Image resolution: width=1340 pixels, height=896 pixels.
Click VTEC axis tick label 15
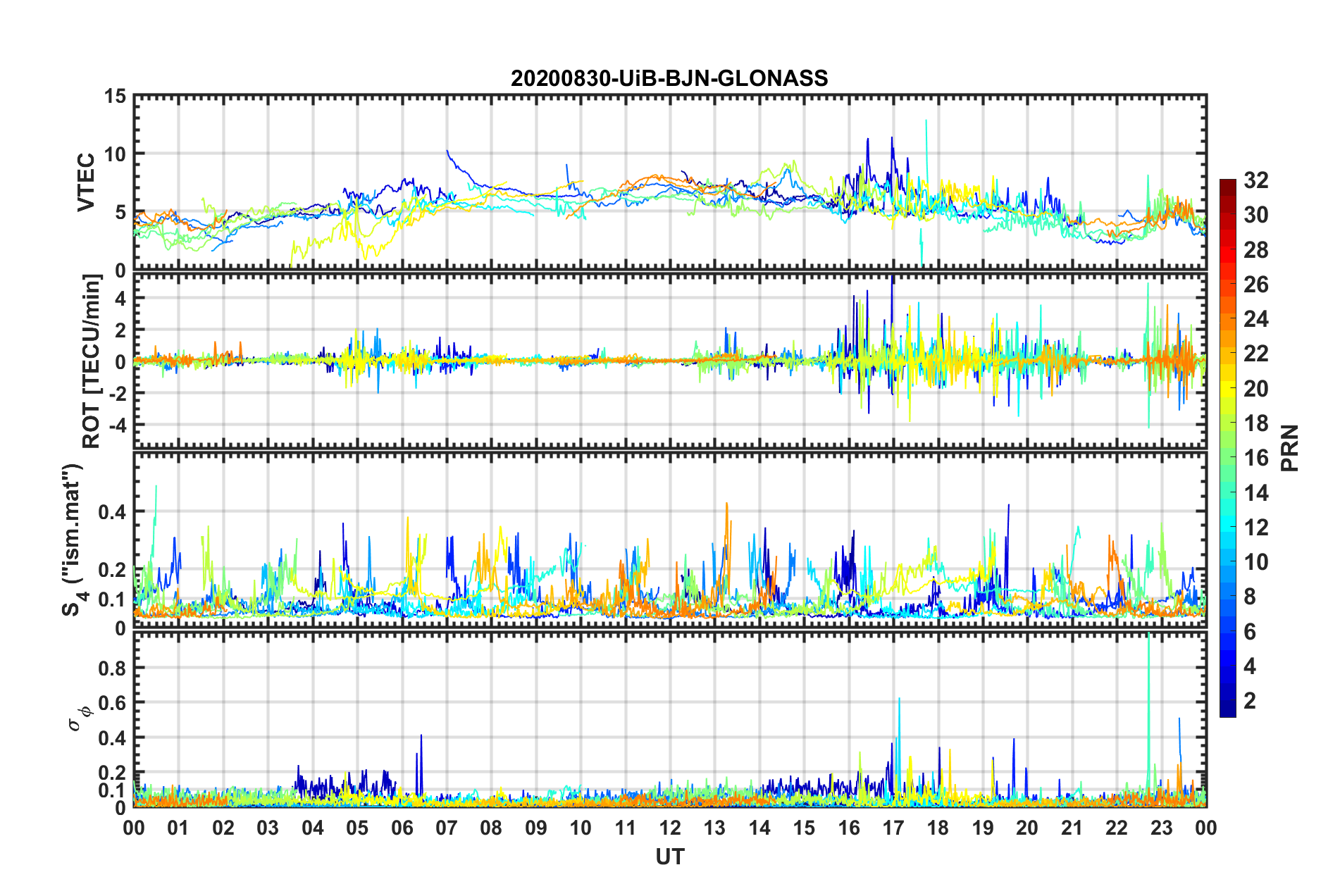(115, 96)
